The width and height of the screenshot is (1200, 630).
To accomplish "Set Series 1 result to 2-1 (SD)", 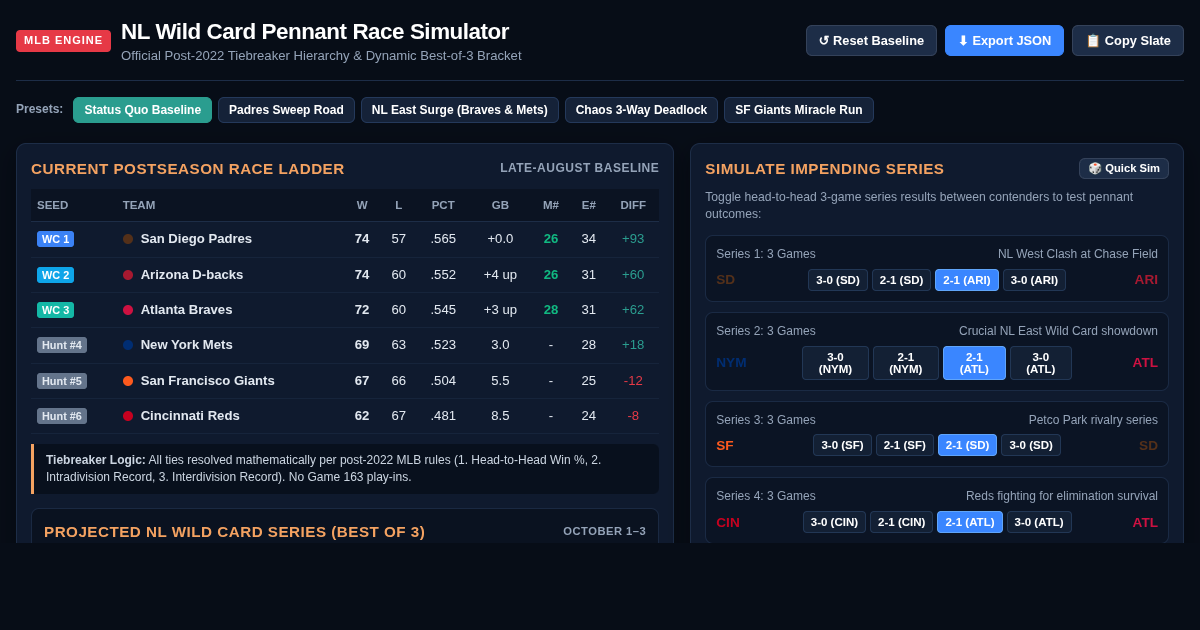I will [901, 280].
